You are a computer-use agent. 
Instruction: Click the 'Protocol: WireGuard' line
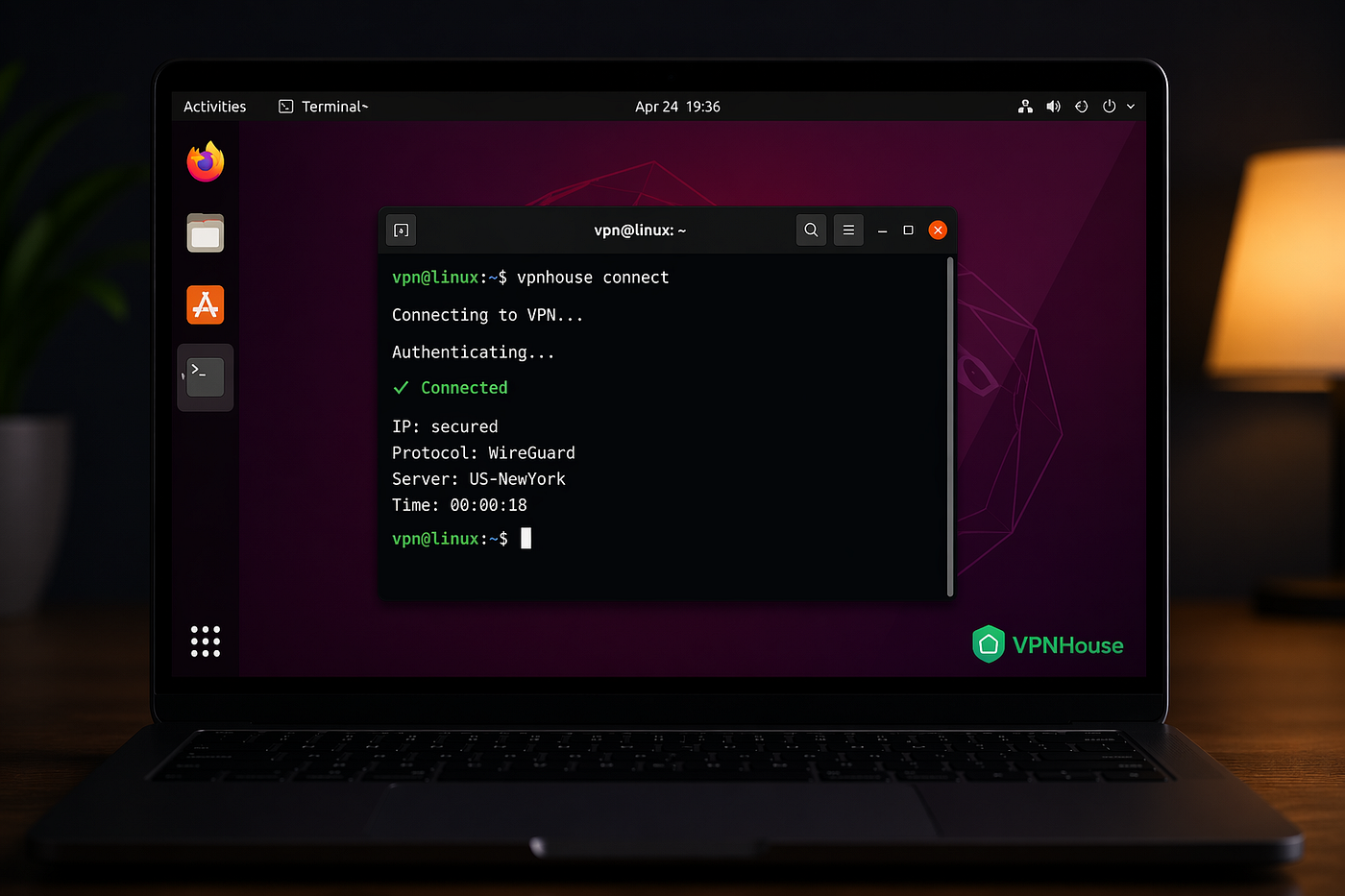tap(483, 452)
